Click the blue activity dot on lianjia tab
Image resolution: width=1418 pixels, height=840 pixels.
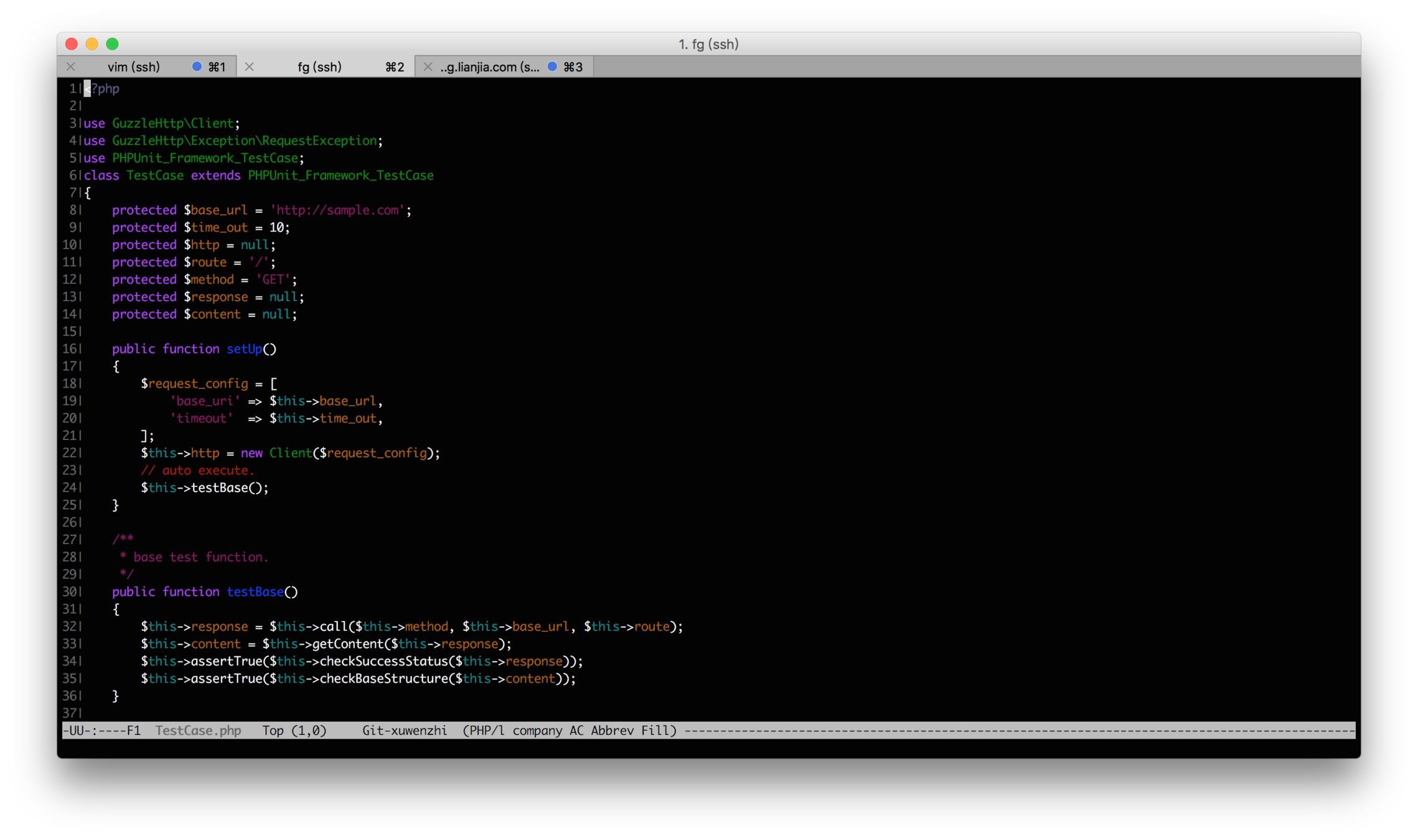[552, 67]
